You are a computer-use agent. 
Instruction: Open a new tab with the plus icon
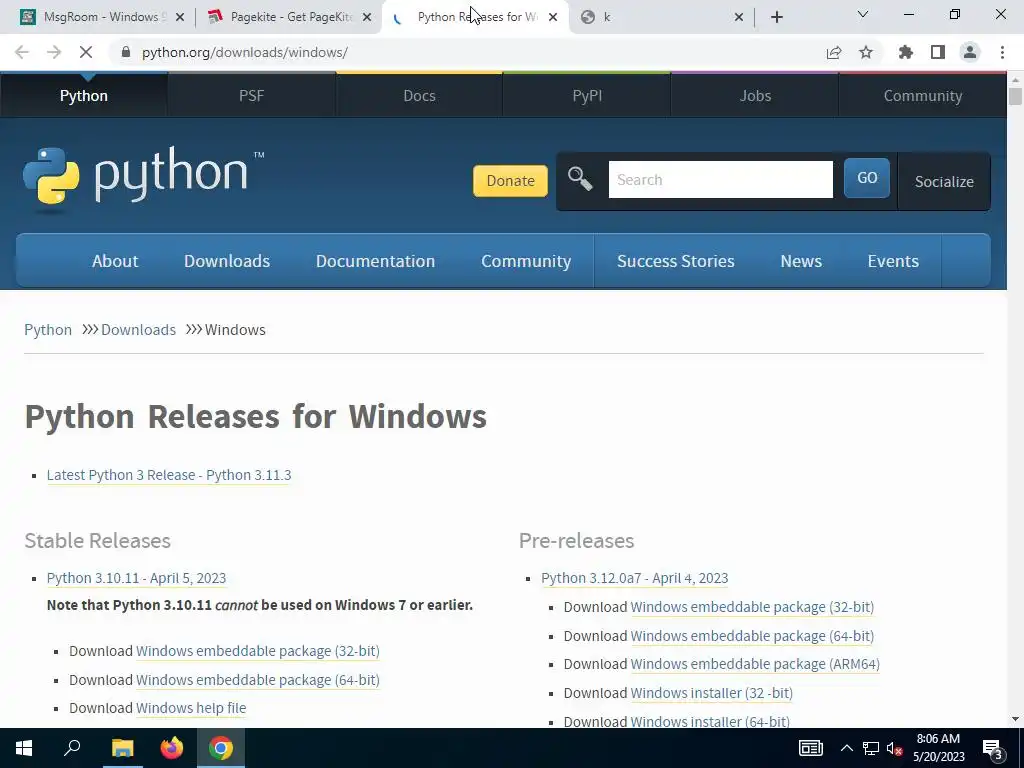pos(776,17)
